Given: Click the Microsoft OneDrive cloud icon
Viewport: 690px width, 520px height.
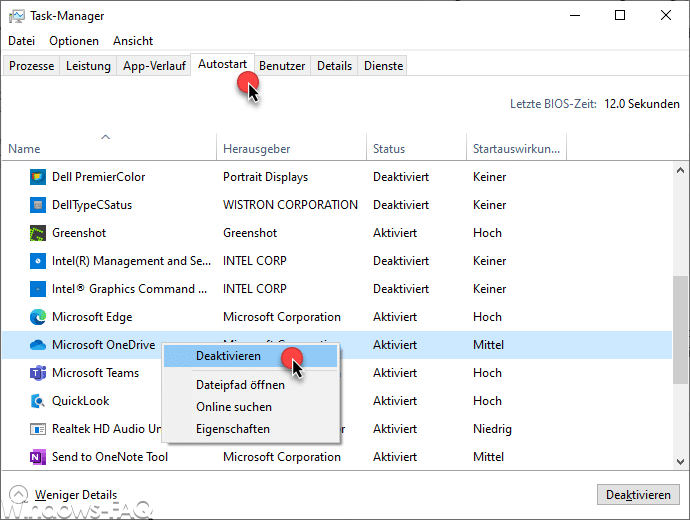Looking at the screenshot, I should [x=38, y=345].
